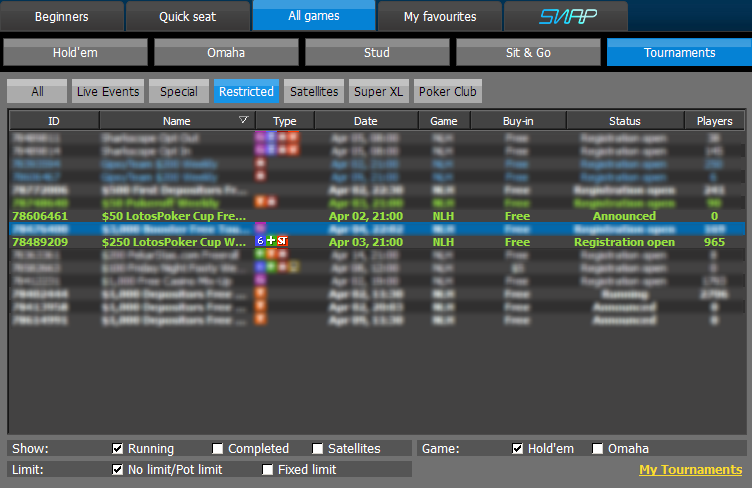Sort by the Players column header
This screenshot has height=488, width=752.
point(715,121)
